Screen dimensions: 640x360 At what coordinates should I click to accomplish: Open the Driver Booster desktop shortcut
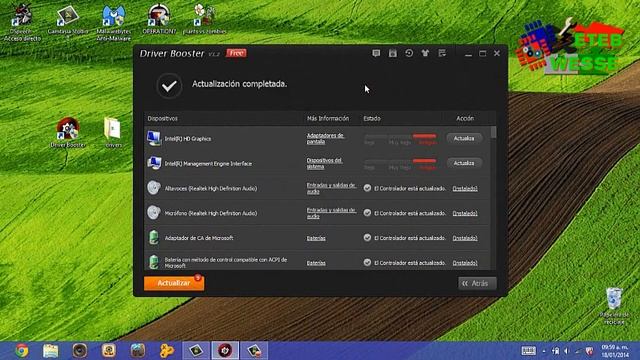[x=68, y=133]
